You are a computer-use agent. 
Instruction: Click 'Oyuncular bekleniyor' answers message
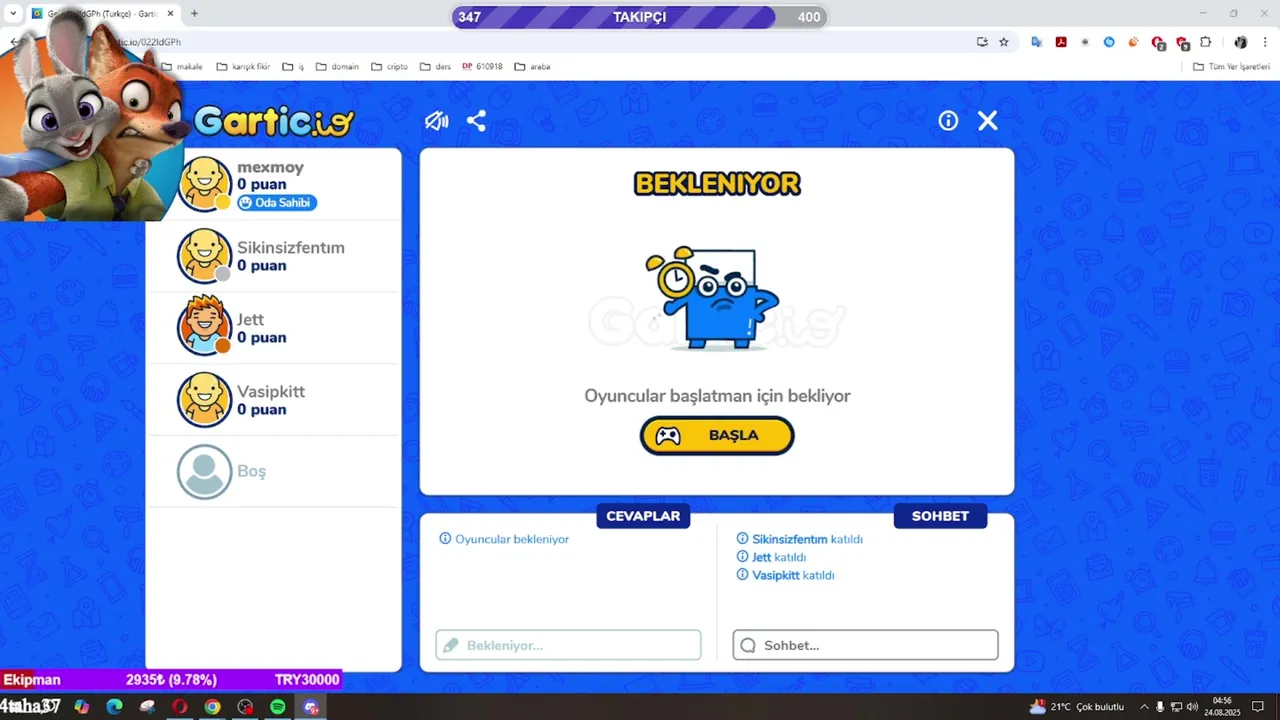coord(504,539)
